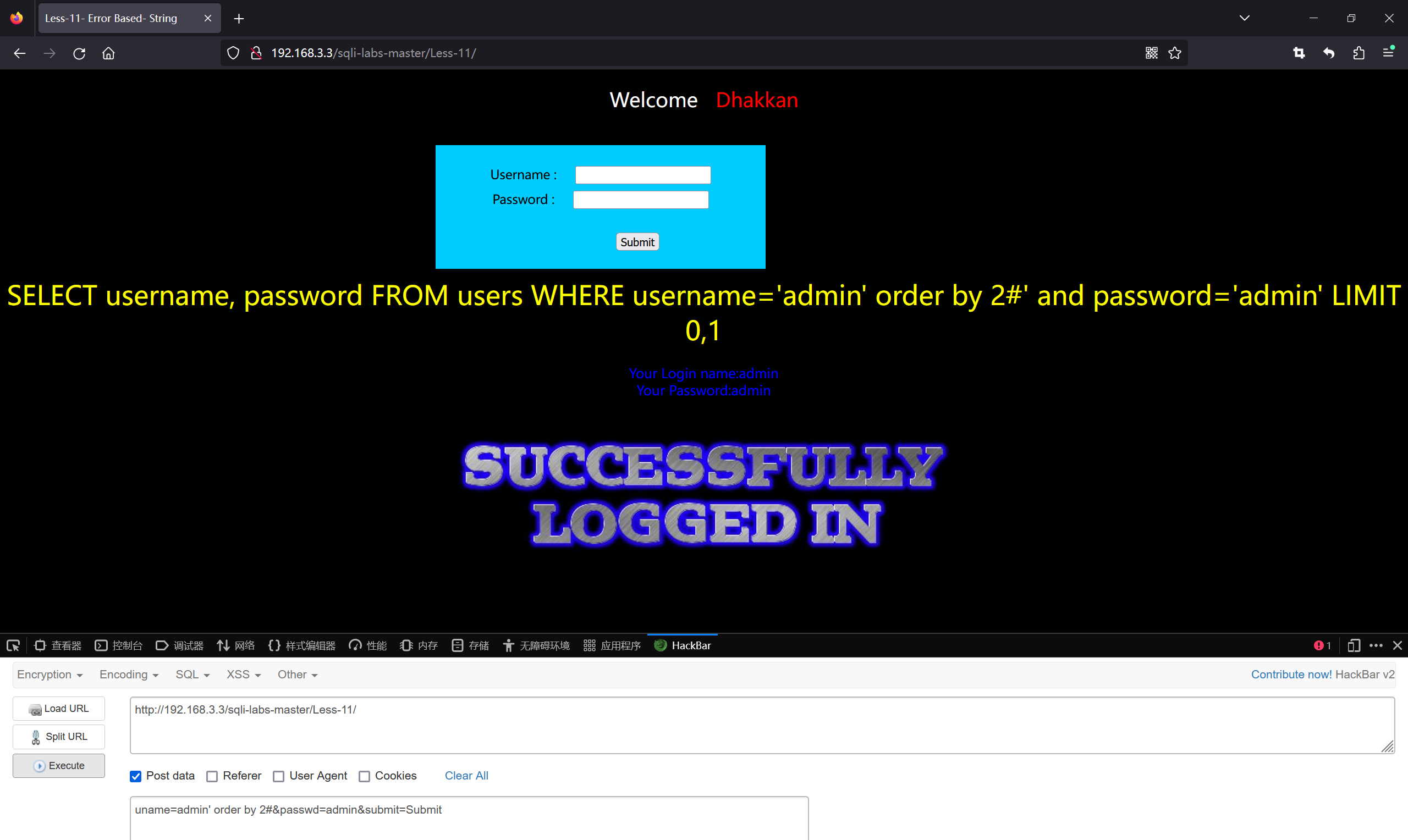Image resolution: width=1408 pixels, height=840 pixels.
Task: View site security lock info
Action: [256, 53]
